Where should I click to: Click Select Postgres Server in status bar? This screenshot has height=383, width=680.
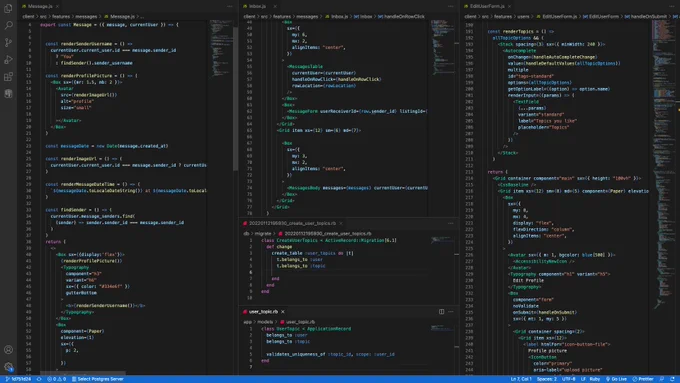[98, 379]
